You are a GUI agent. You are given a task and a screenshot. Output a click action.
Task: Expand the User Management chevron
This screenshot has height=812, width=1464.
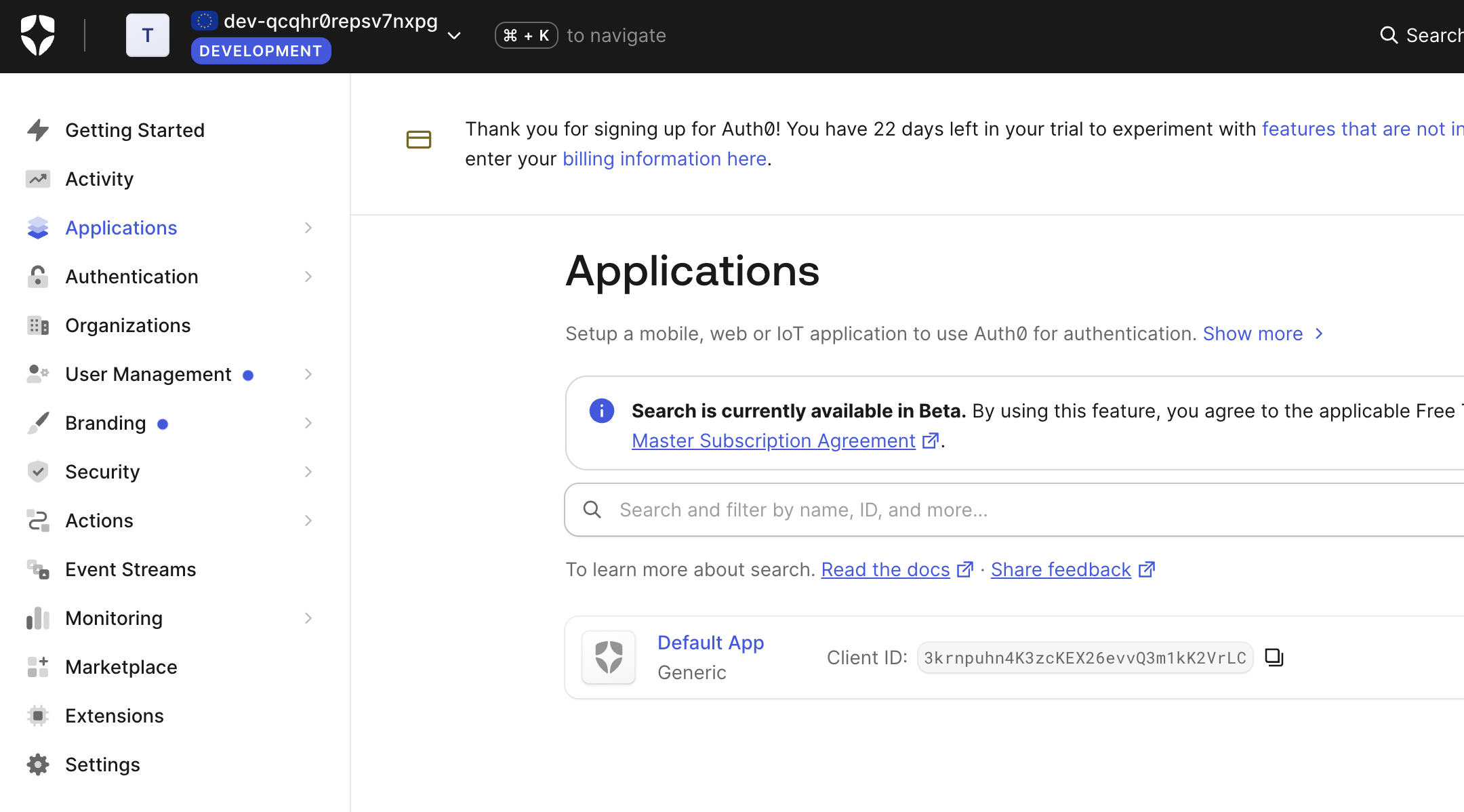308,374
